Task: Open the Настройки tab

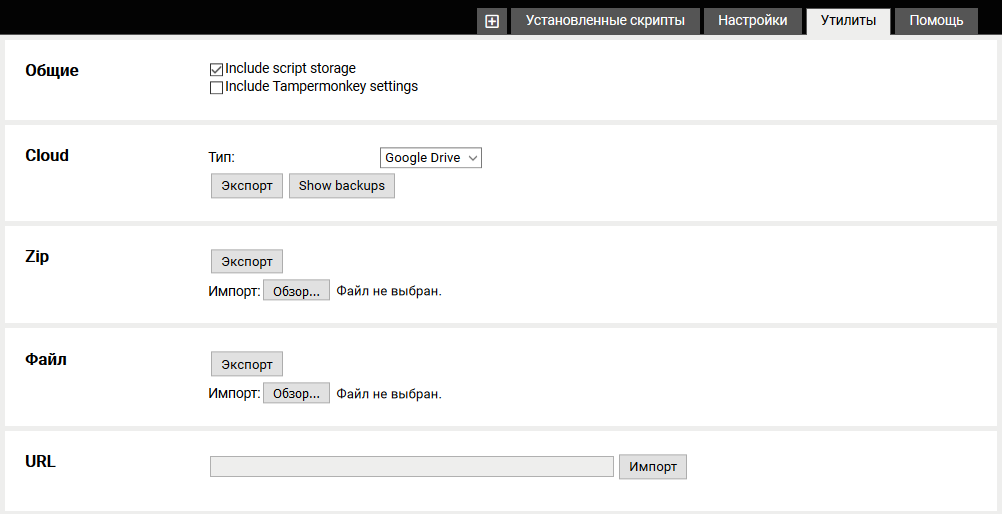Action: pyautogui.click(x=753, y=21)
